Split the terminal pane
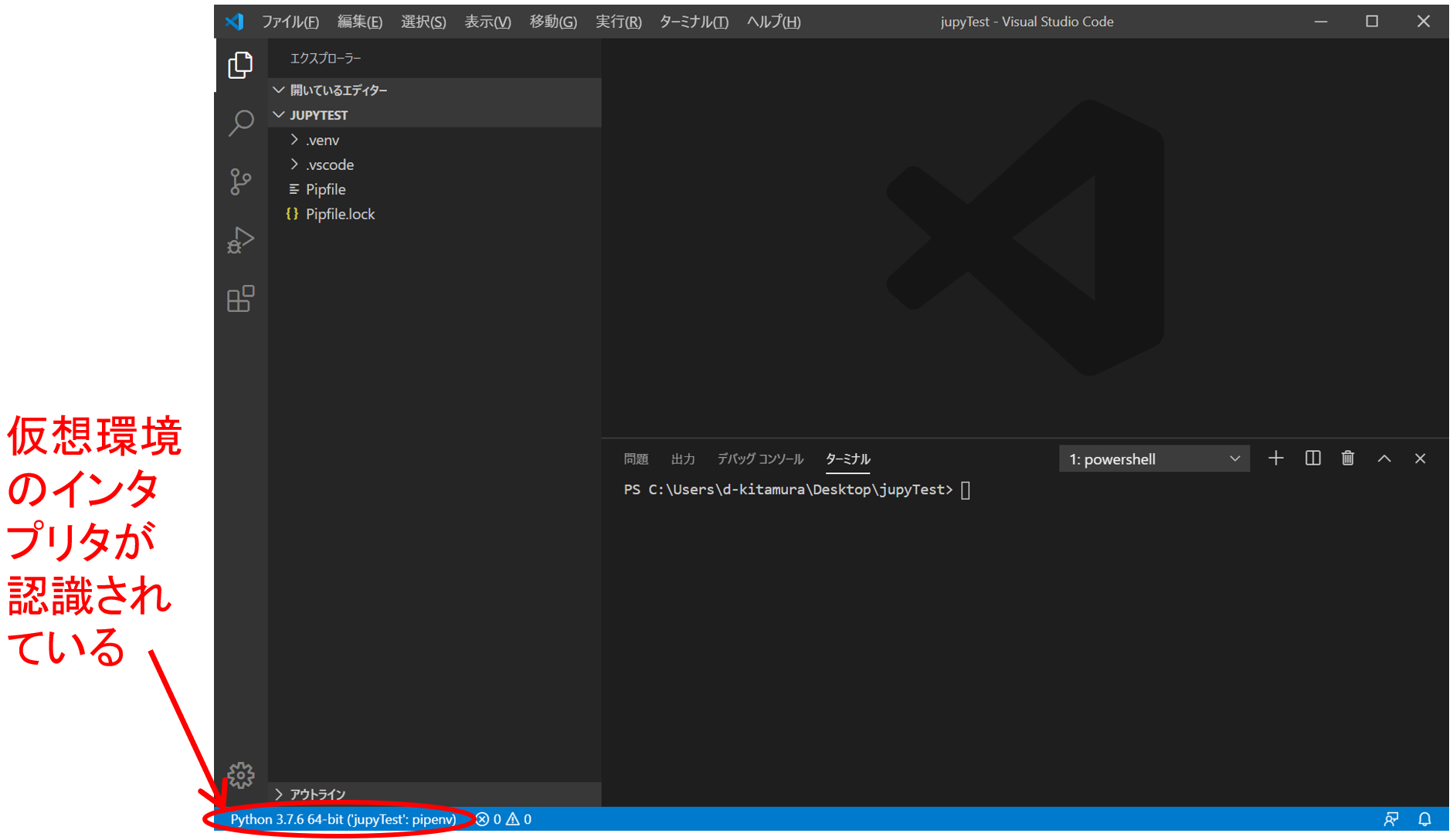This screenshot has width=1453, height=840. coord(1312,459)
